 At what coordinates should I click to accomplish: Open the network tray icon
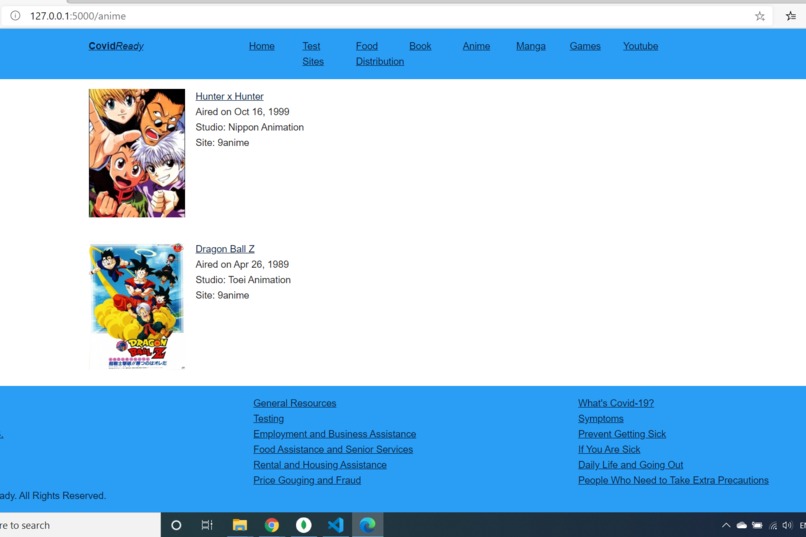tap(773, 525)
